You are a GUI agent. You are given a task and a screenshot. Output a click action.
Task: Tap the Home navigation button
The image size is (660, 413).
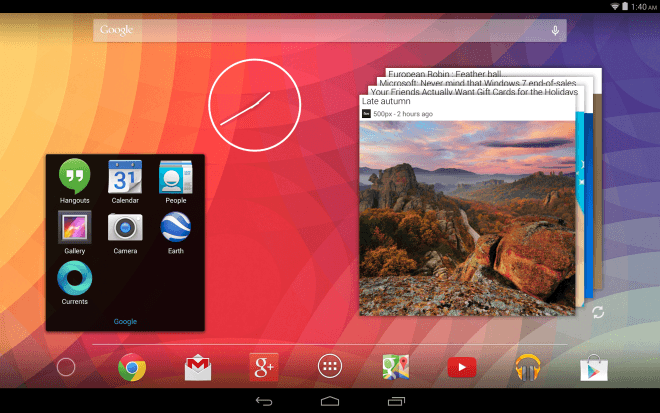(330, 401)
